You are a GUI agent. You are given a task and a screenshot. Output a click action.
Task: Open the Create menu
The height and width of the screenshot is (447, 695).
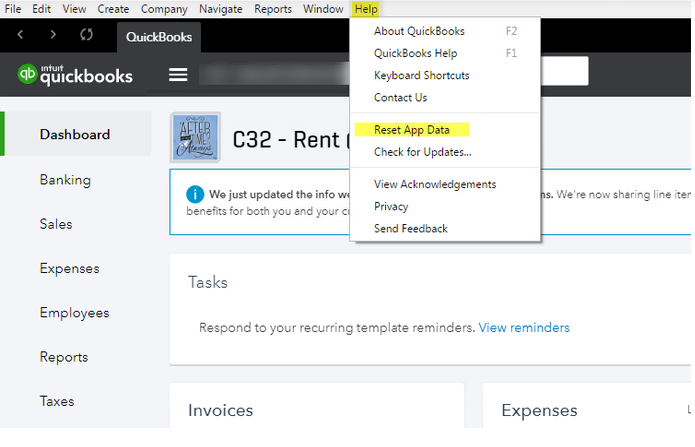click(113, 9)
